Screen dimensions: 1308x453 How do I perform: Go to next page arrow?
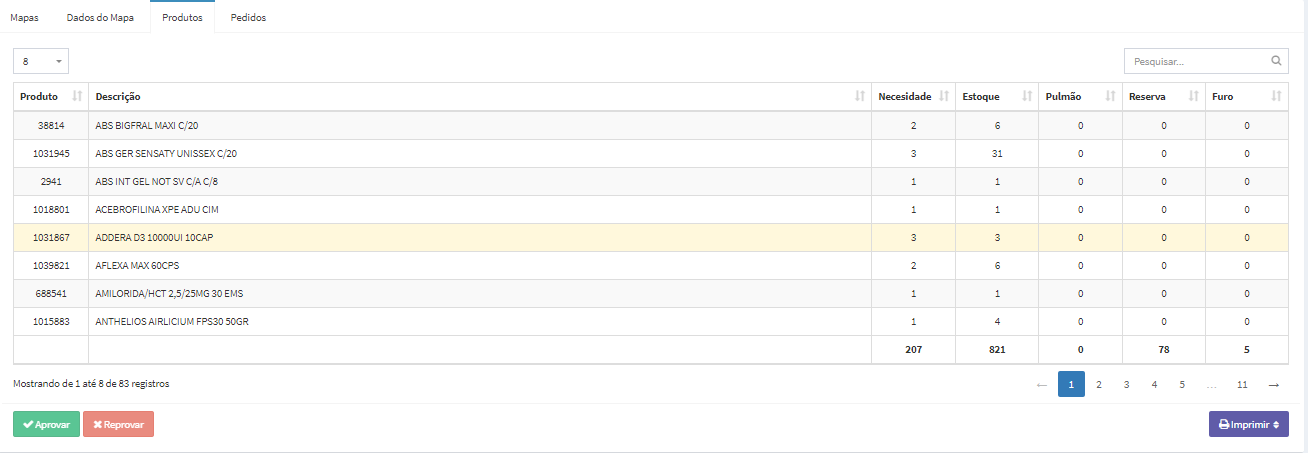click(1274, 384)
